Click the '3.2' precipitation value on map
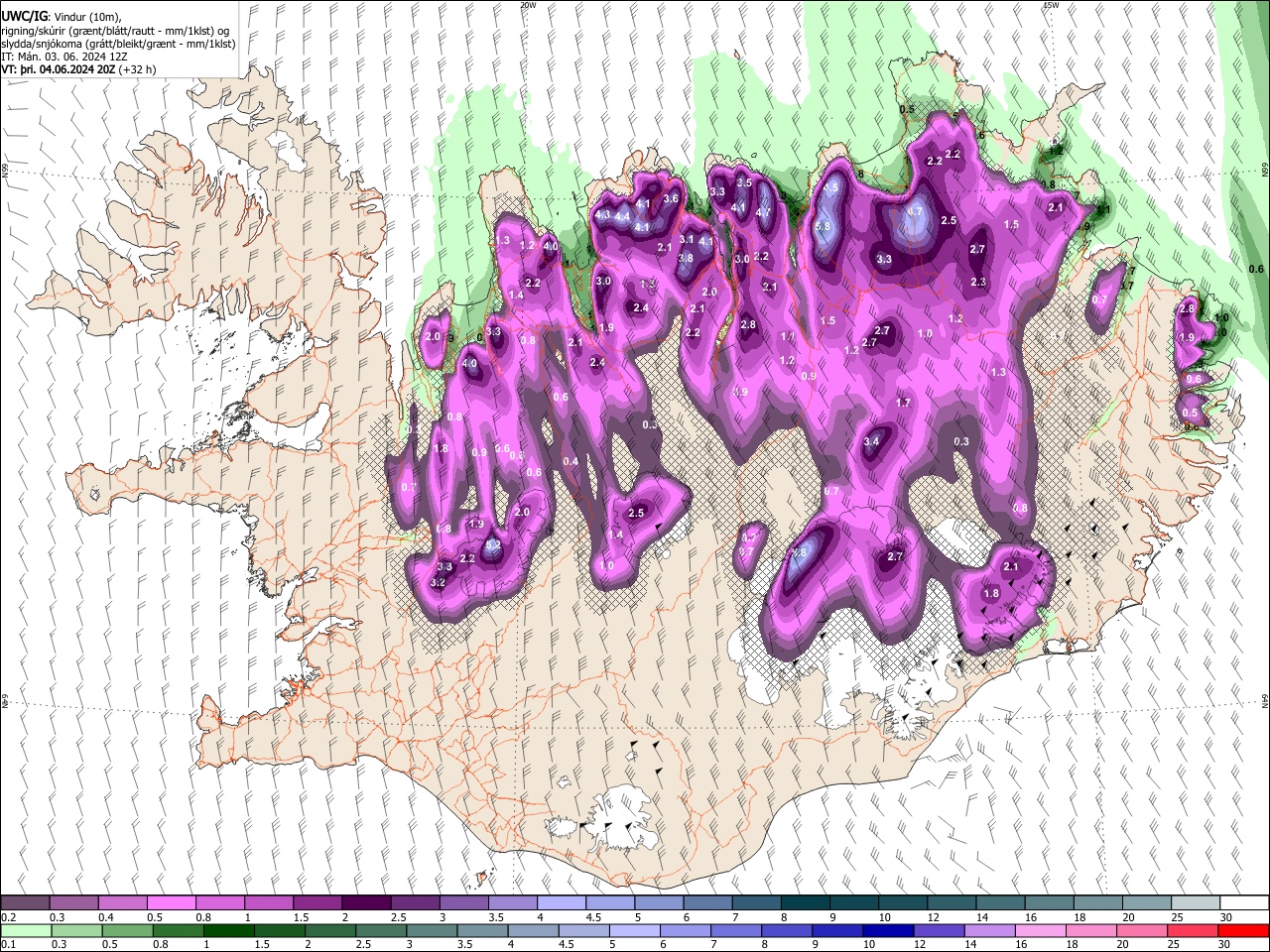 point(437,582)
